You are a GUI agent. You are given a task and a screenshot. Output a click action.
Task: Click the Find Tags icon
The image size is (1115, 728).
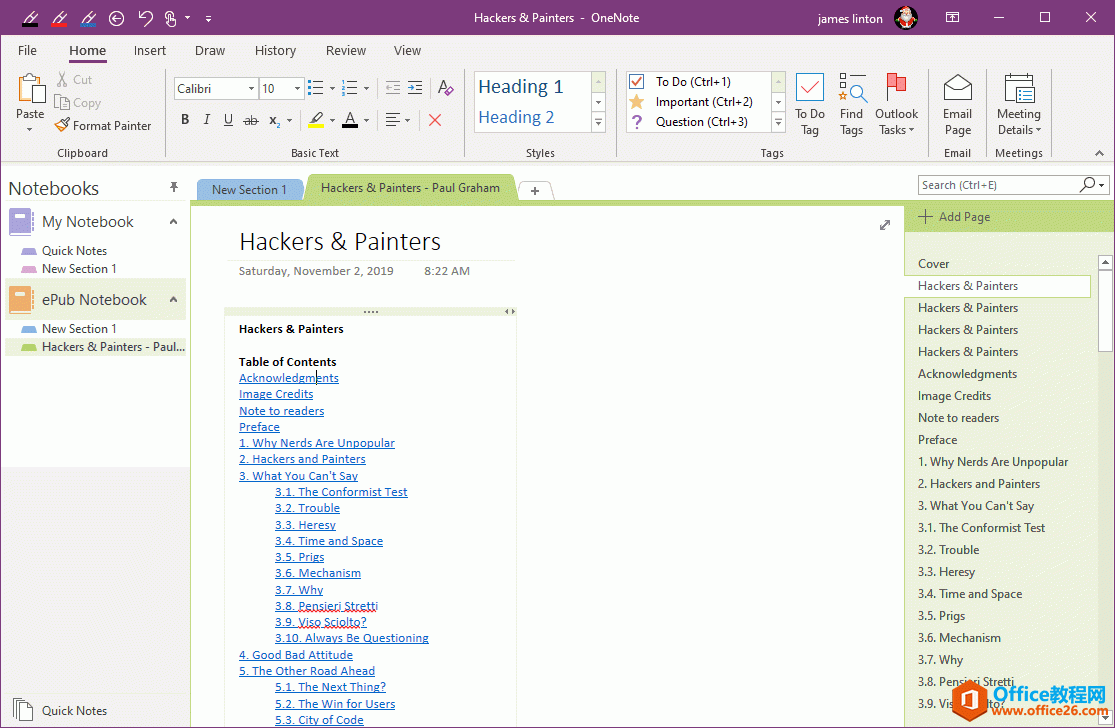click(x=851, y=100)
